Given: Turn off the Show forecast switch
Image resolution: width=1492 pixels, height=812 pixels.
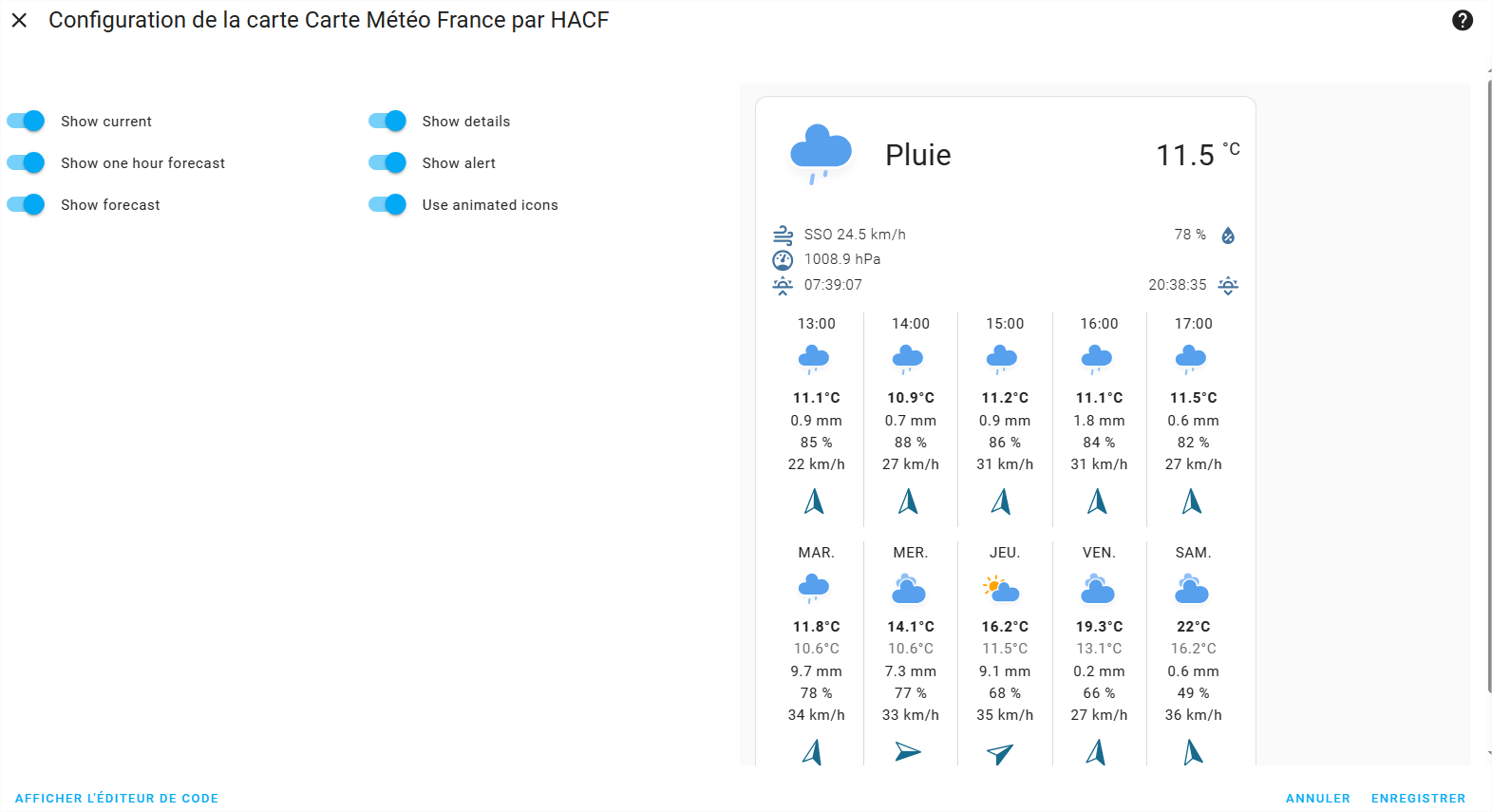Looking at the screenshot, I should click(26, 204).
